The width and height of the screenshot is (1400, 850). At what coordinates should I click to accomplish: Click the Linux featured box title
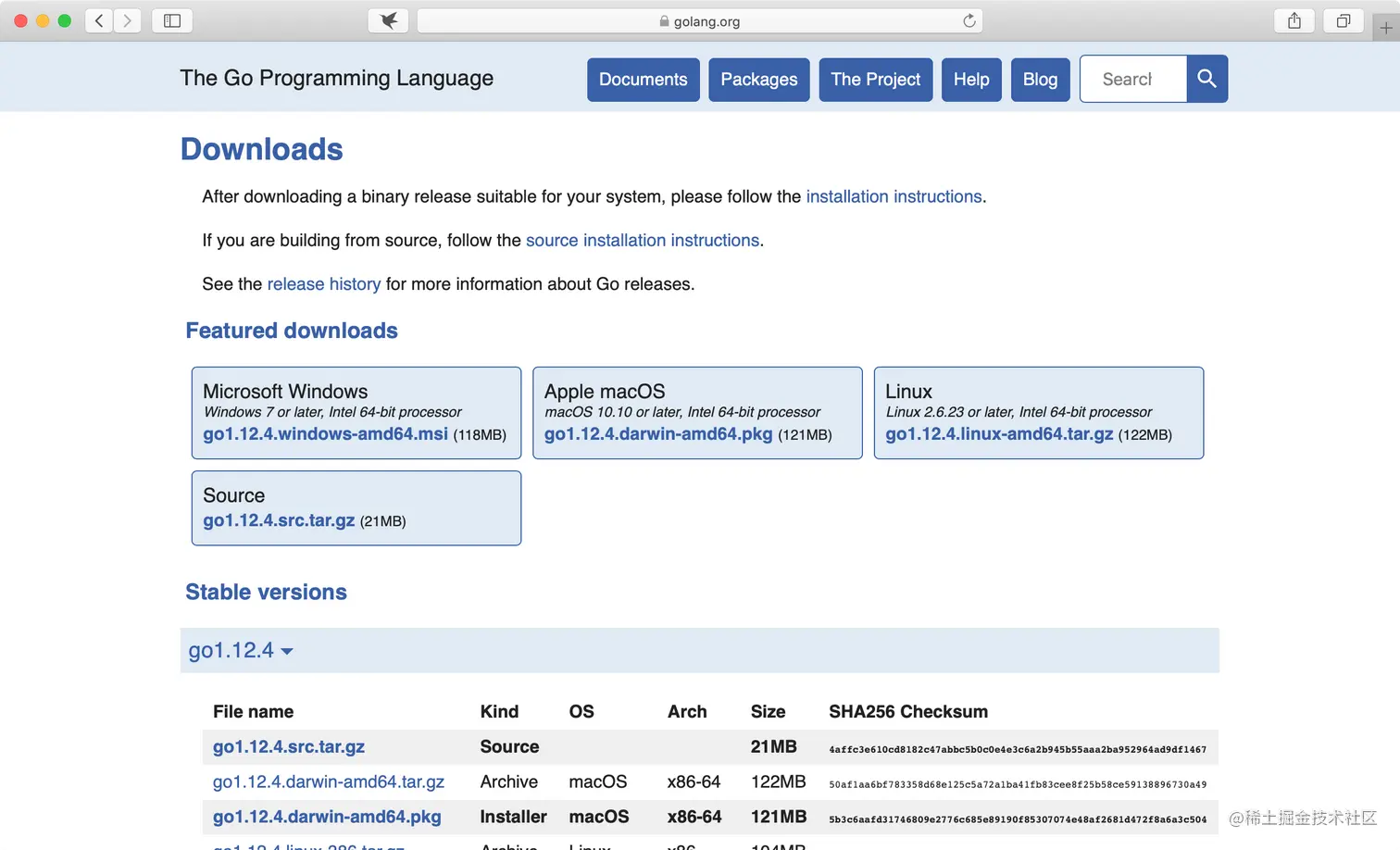(908, 391)
